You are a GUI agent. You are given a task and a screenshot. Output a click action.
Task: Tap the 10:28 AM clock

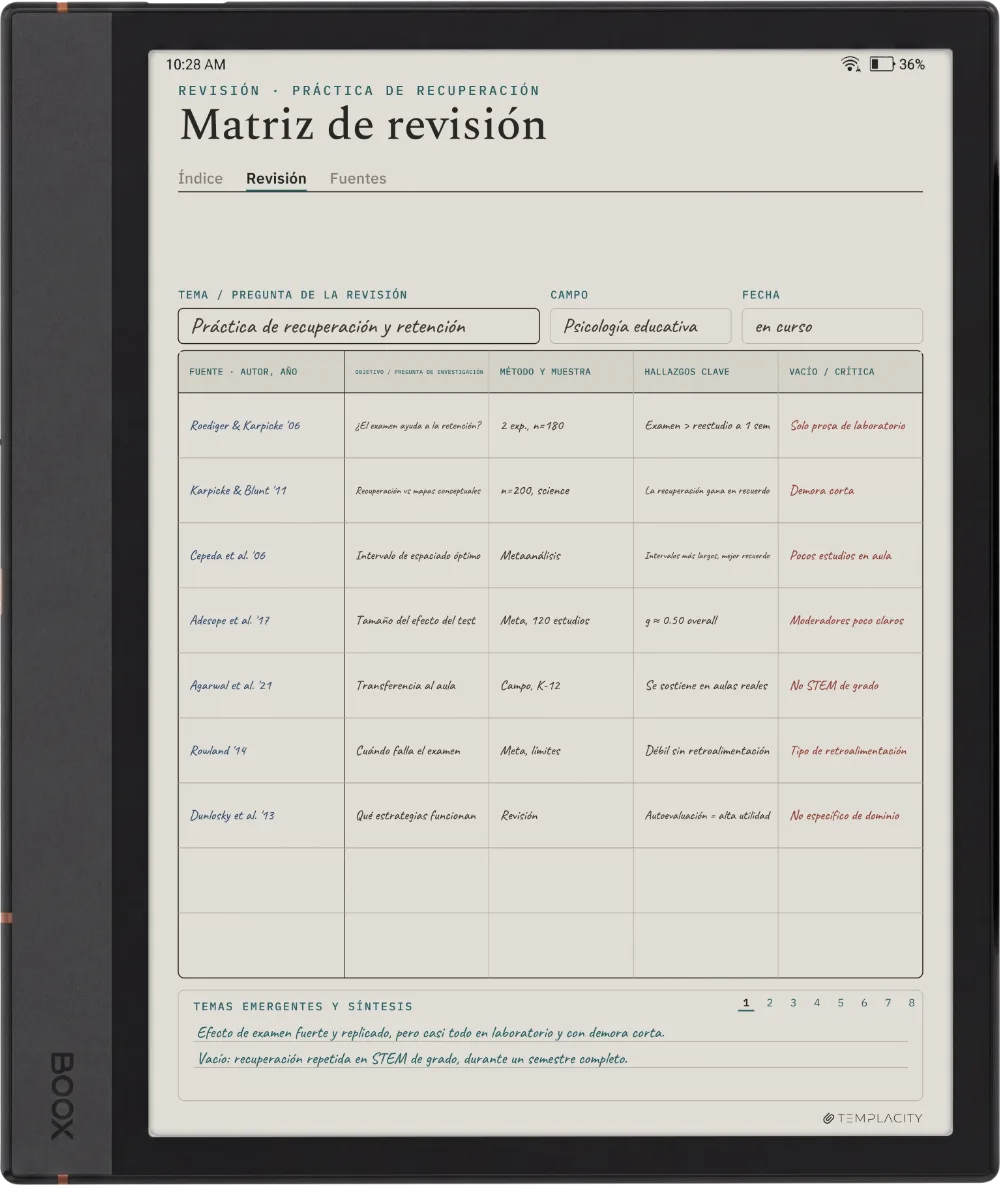pos(196,64)
